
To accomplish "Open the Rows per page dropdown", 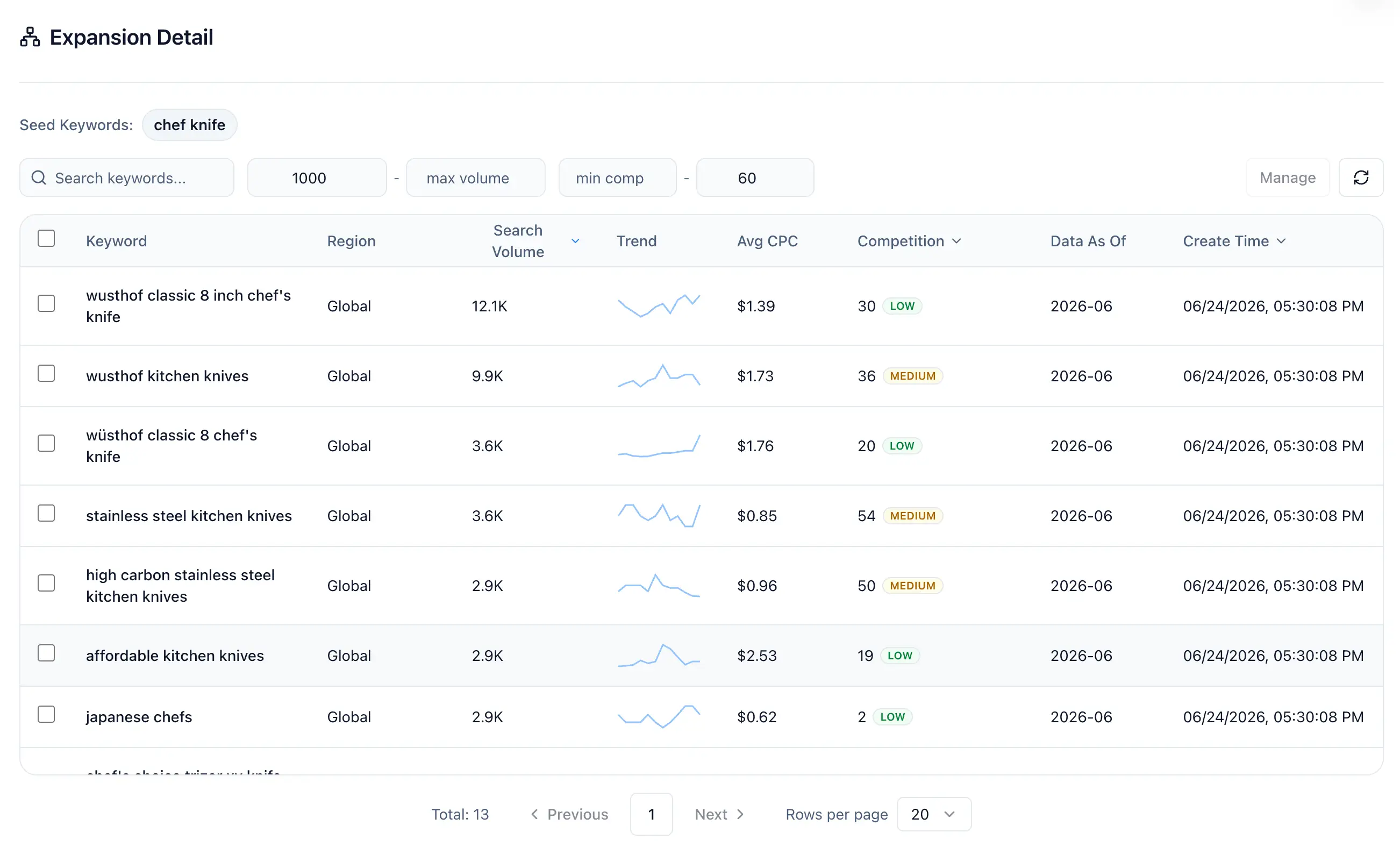I will tap(934, 814).
